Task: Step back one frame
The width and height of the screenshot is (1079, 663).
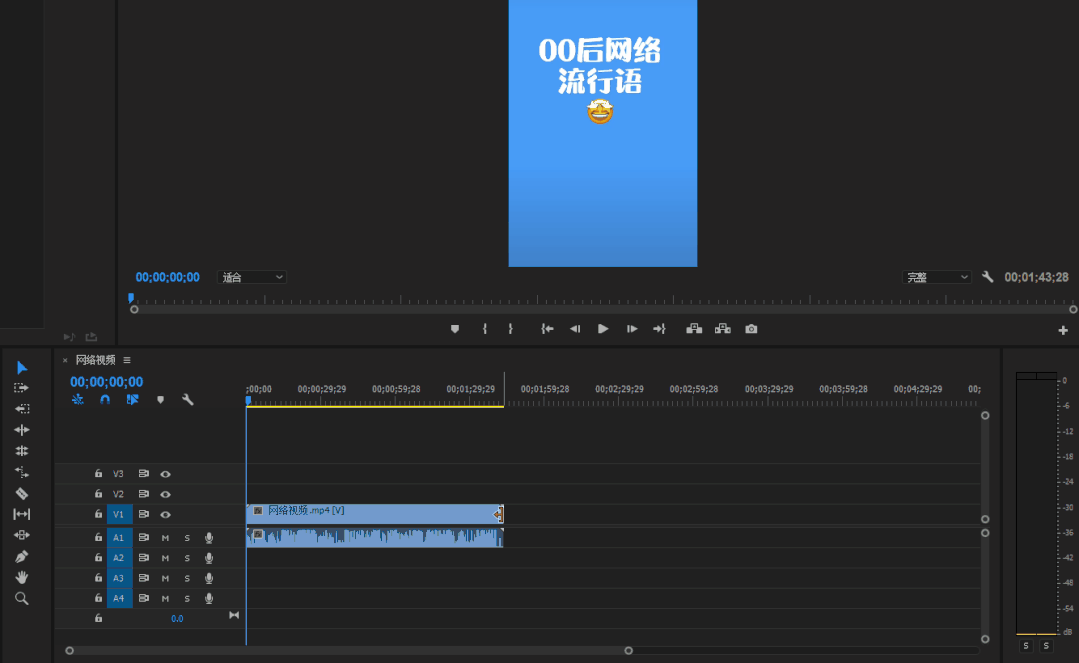Action: point(575,329)
